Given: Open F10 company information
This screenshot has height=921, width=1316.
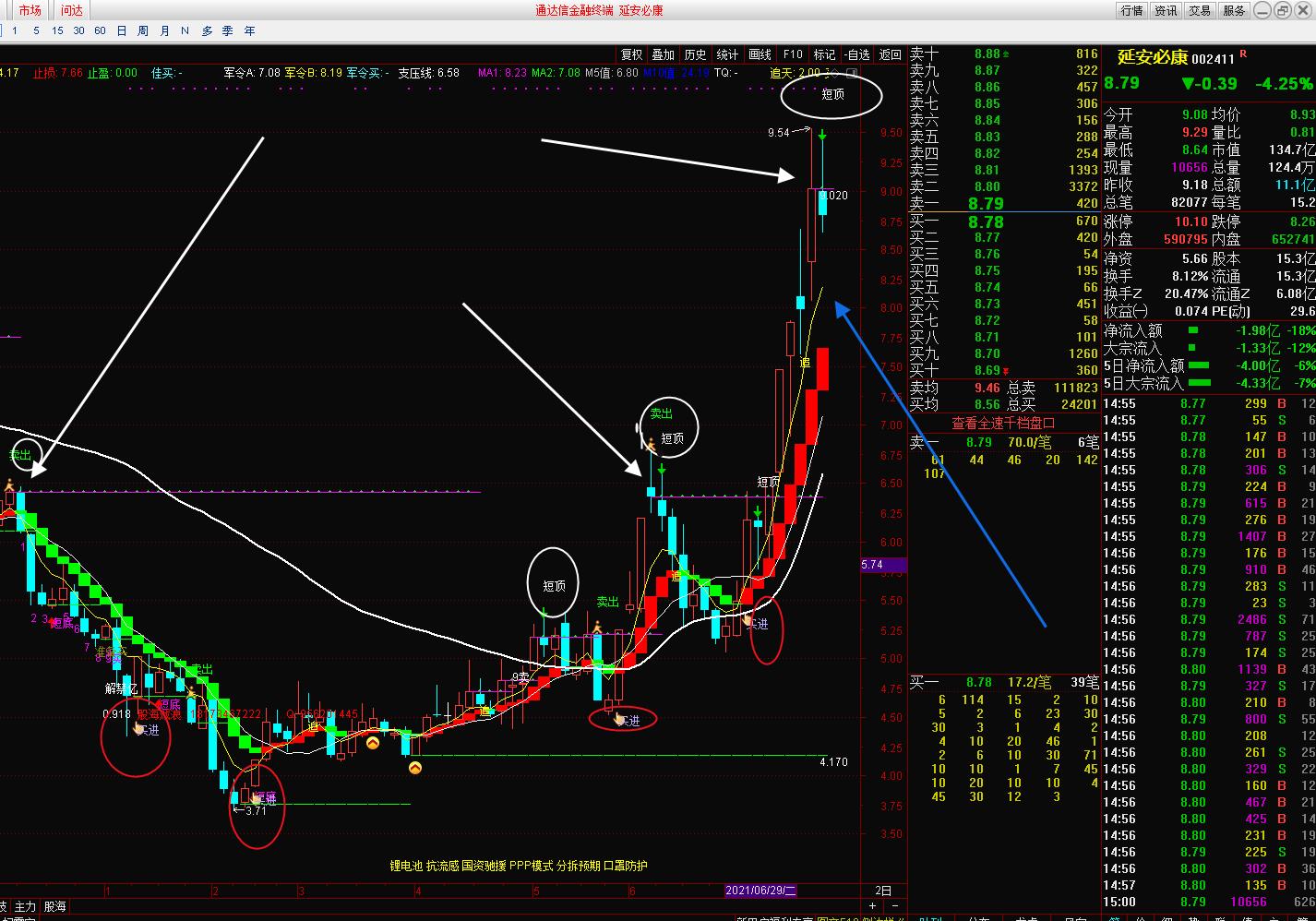Looking at the screenshot, I should click(792, 54).
